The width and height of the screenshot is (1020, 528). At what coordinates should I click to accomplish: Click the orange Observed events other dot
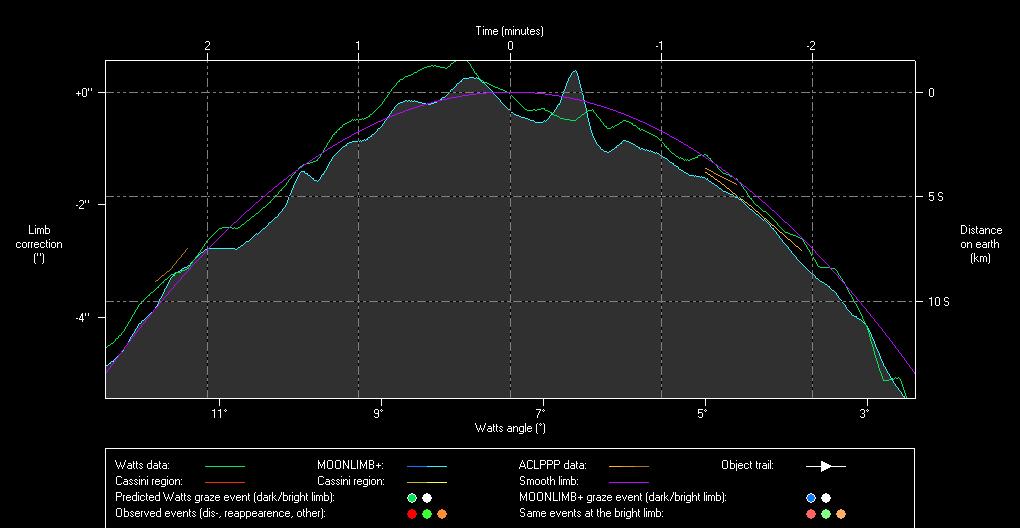coord(442,513)
